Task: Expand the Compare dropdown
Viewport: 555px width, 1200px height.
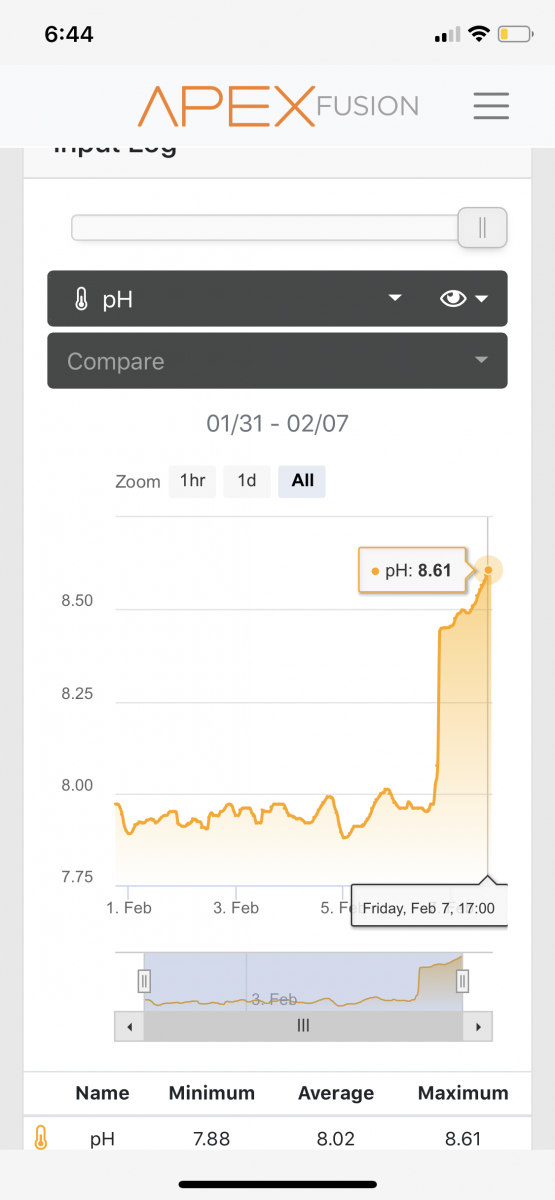Action: (x=277, y=360)
